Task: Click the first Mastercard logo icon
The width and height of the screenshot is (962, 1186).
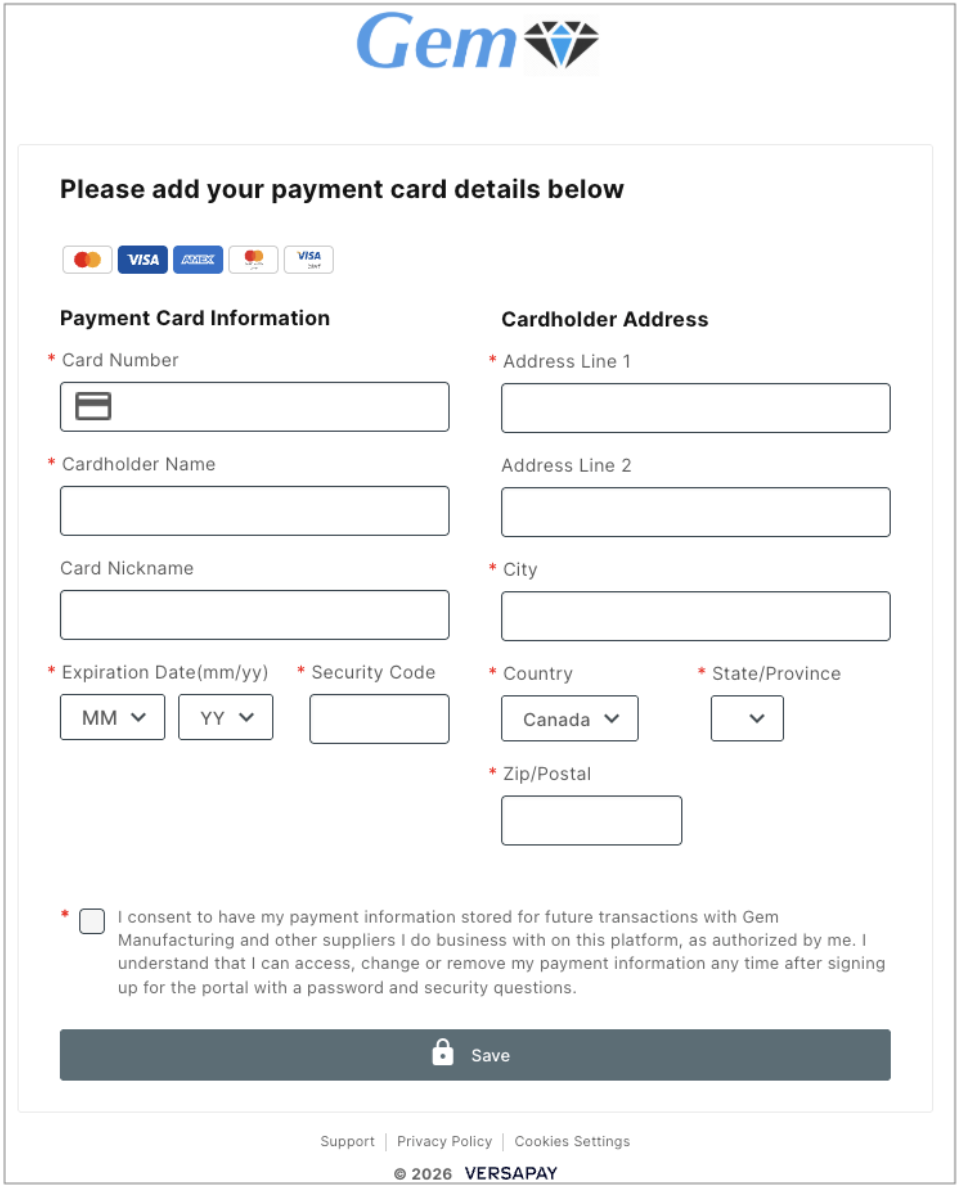Action: (x=87, y=260)
